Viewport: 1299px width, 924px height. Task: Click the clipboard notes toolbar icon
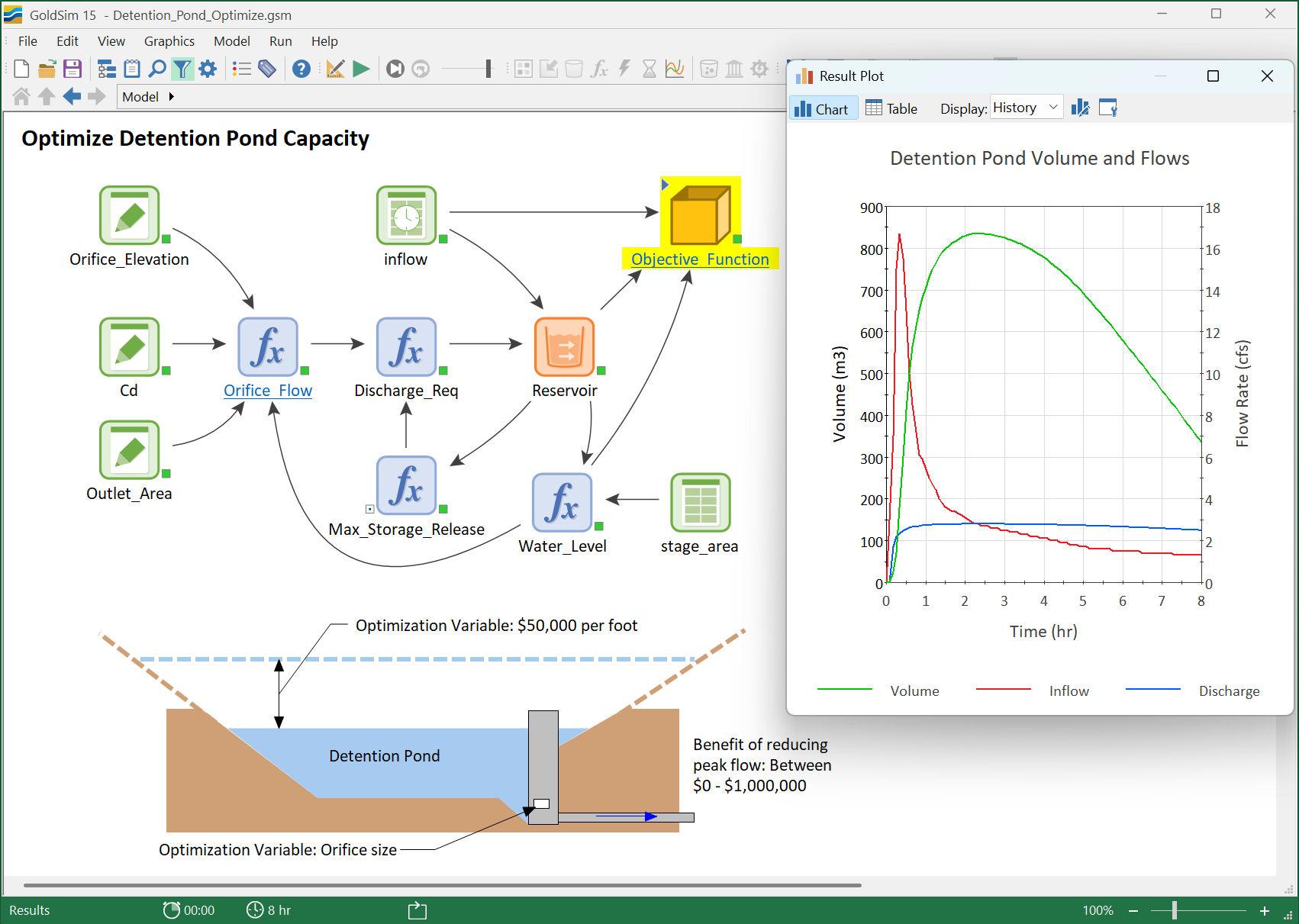tap(132, 69)
